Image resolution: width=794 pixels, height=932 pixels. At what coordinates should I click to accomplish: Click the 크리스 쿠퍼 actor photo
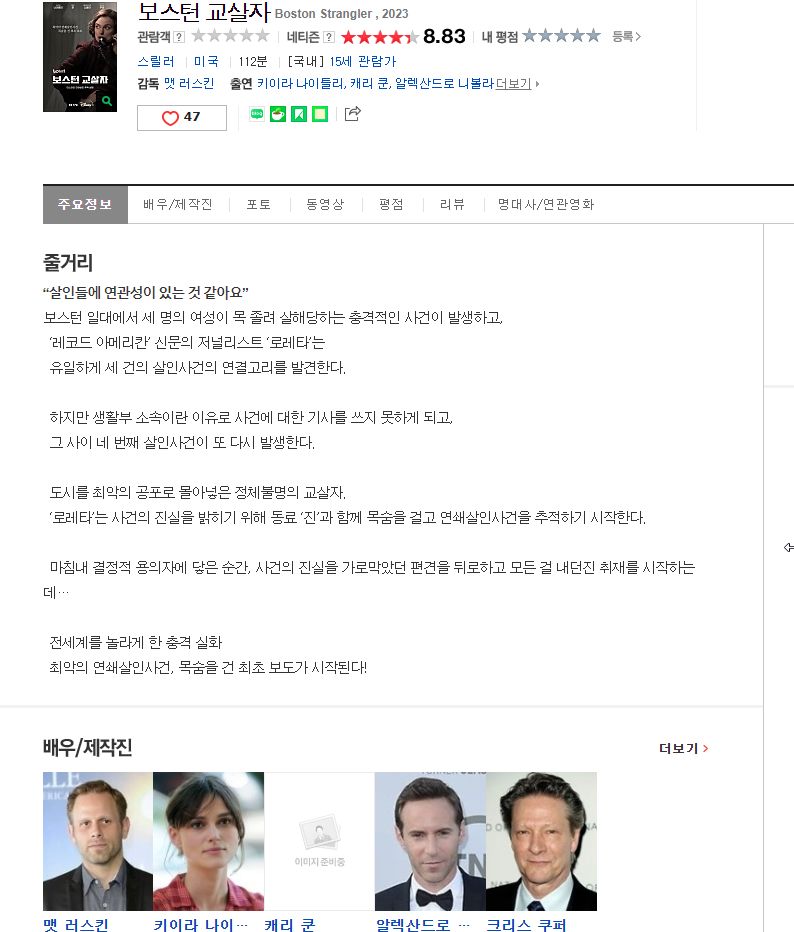(x=541, y=841)
